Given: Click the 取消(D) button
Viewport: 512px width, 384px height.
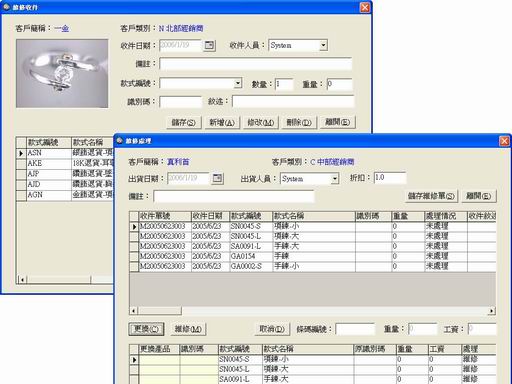Looking at the screenshot, I should 272,329.
